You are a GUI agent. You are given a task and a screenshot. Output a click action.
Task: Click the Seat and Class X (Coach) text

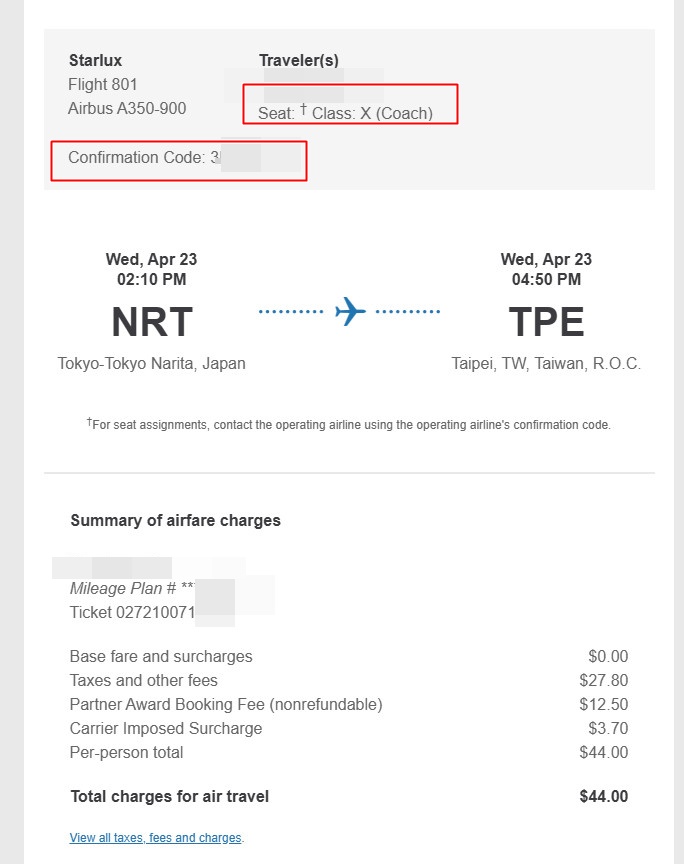(x=346, y=113)
